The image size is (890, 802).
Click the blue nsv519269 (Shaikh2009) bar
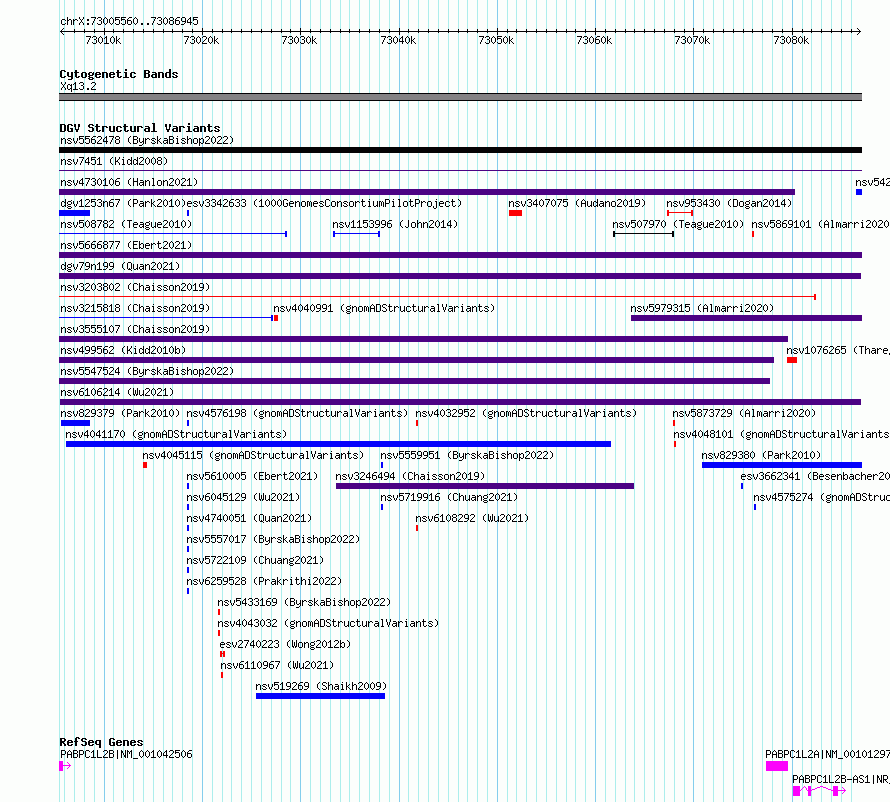(321, 696)
